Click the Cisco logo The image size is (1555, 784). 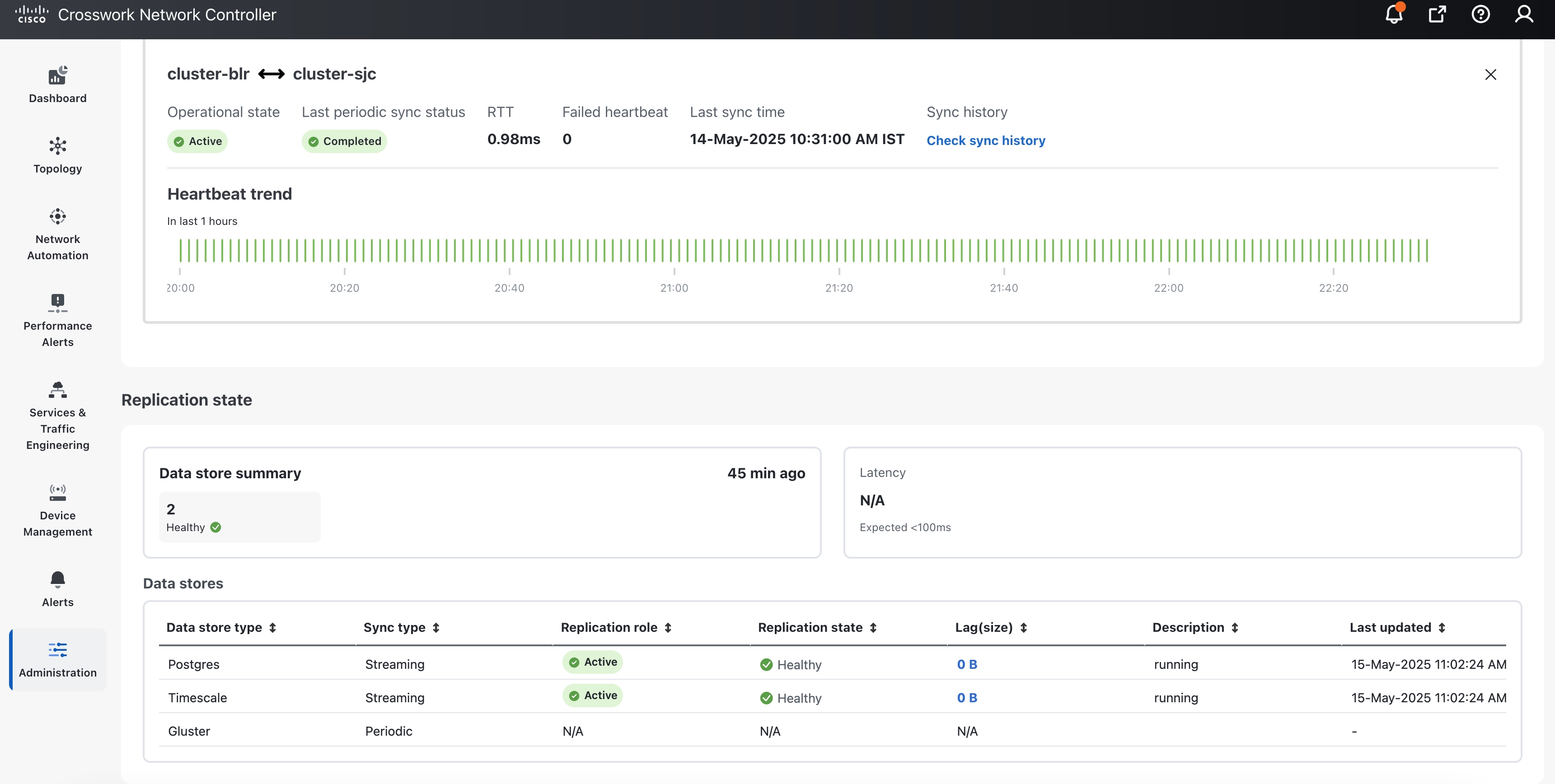(32, 14)
